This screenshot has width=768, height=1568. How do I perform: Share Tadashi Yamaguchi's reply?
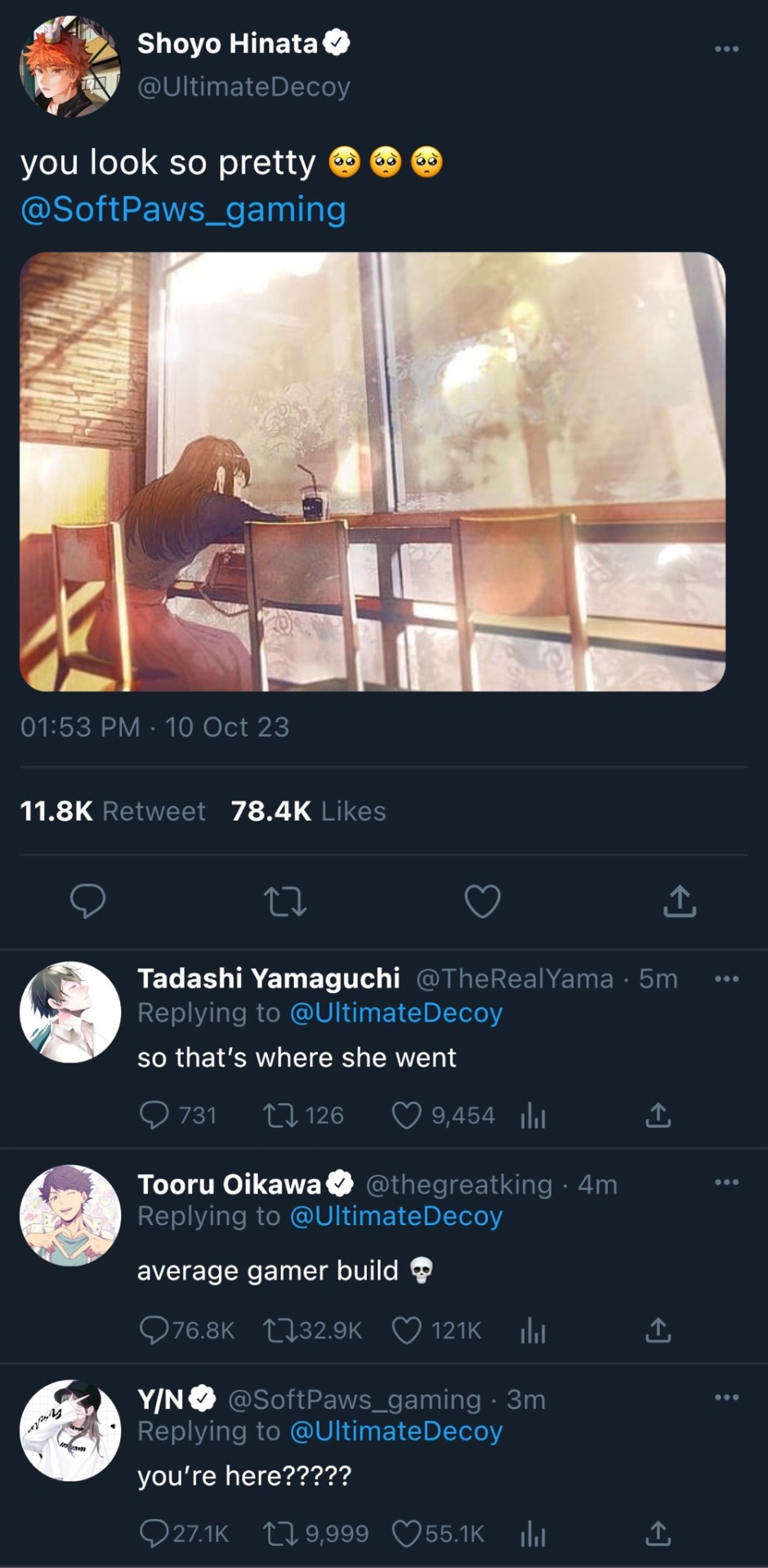(x=658, y=1116)
